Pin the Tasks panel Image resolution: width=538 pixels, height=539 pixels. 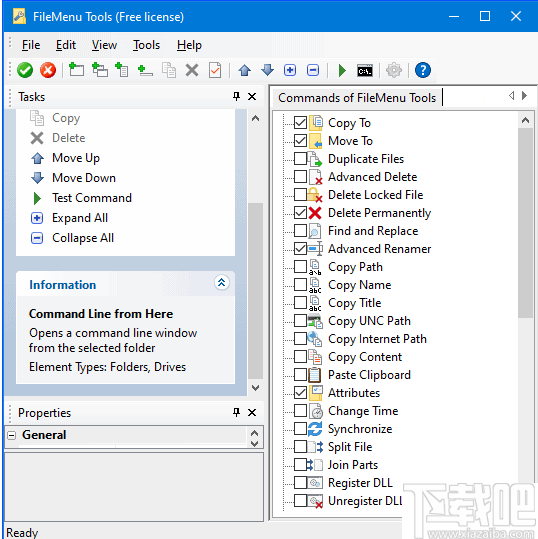236,97
